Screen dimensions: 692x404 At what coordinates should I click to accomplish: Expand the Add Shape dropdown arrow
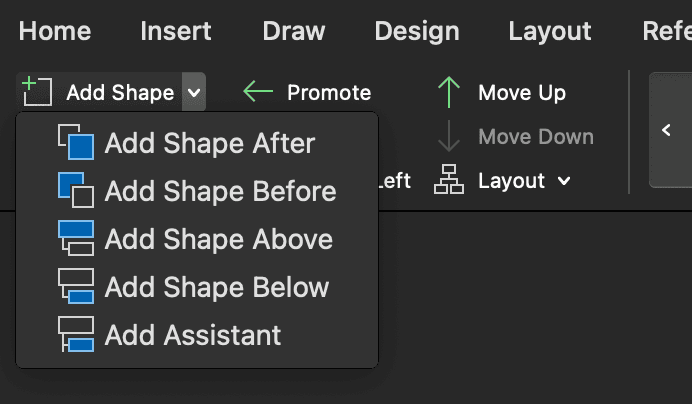(x=194, y=93)
